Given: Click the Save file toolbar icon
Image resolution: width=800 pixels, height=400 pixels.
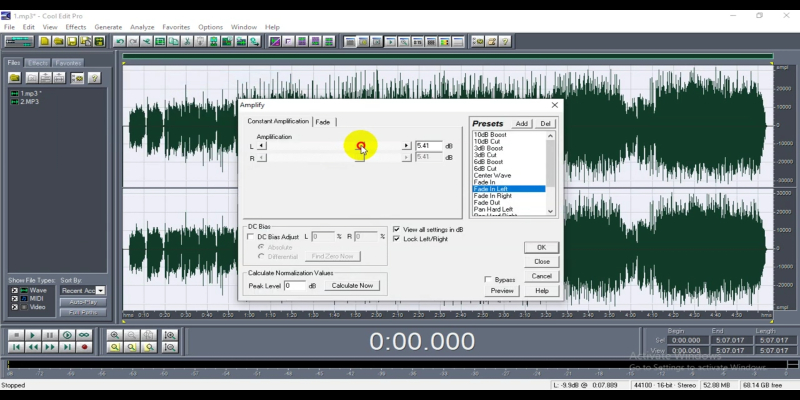Looking at the screenshot, I should (72, 41).
